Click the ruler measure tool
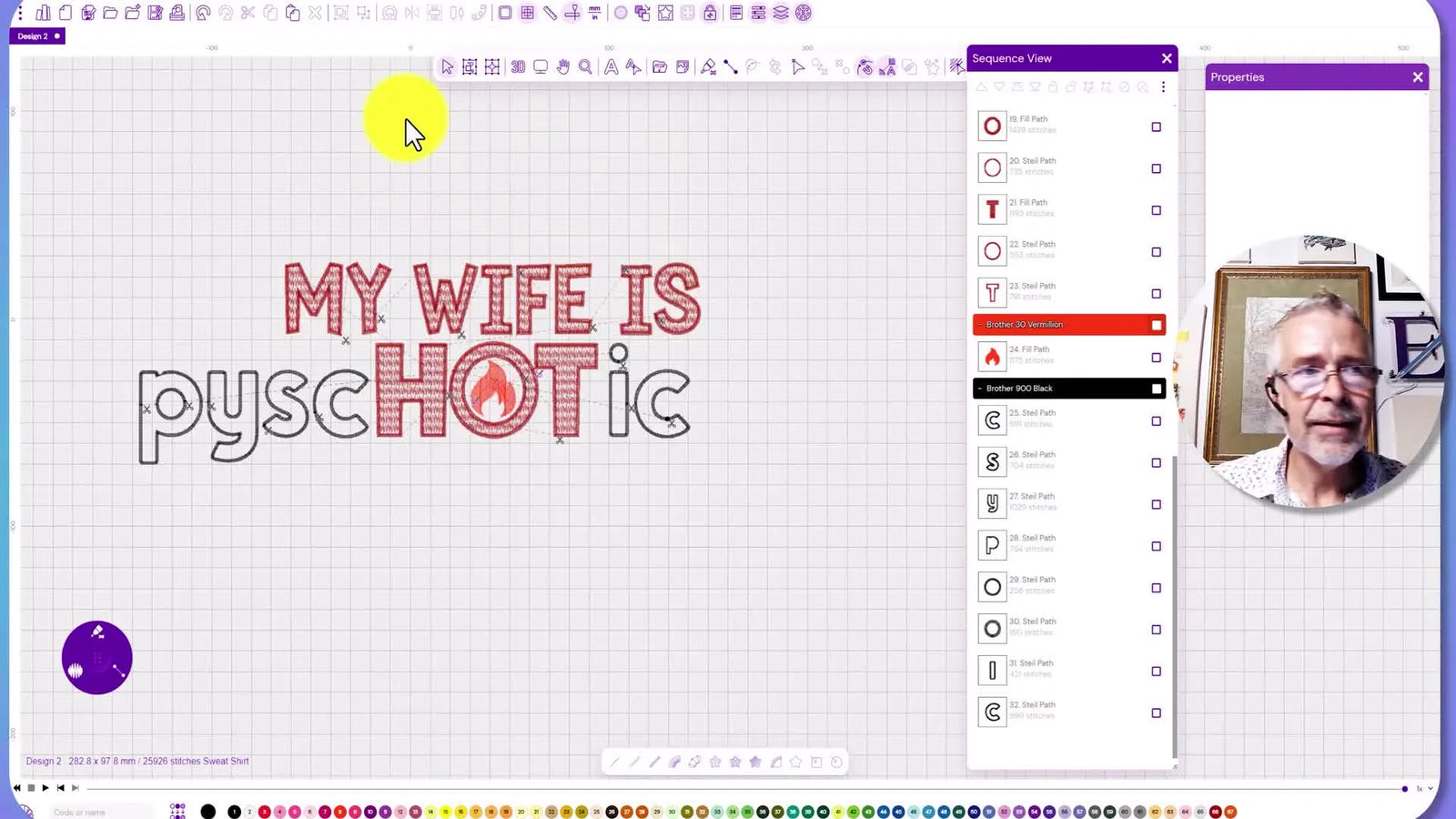1456x819 pixels. pyautogui.click(x=550, y=13)
